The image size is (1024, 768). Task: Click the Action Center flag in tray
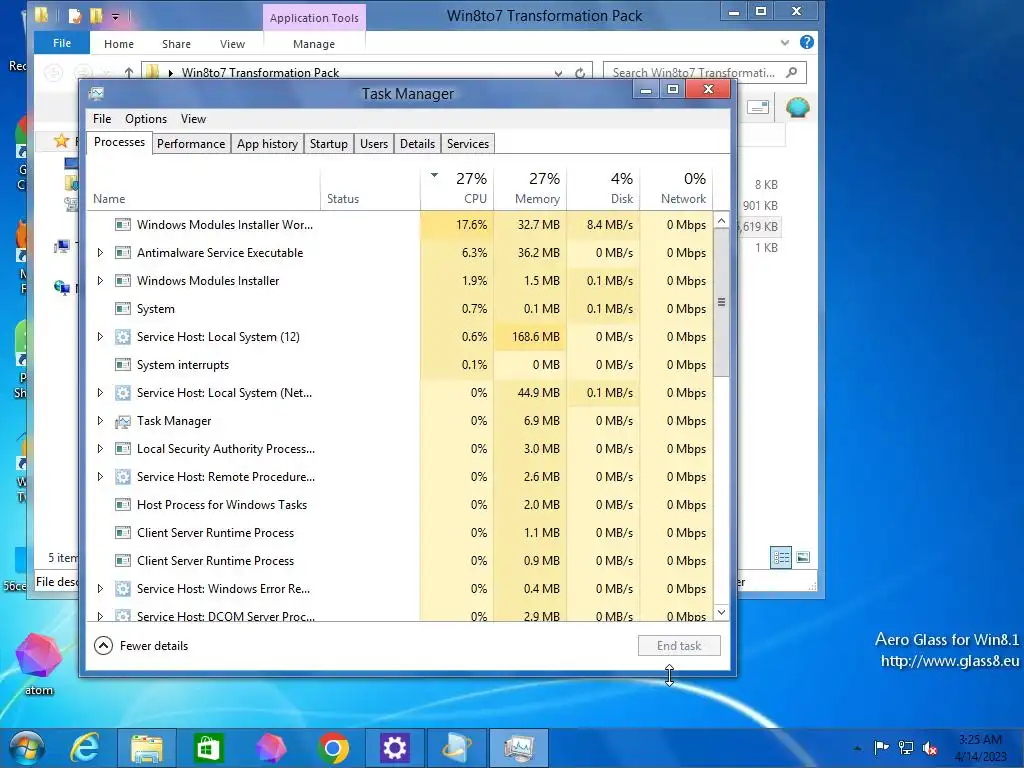tap(881, 747)
